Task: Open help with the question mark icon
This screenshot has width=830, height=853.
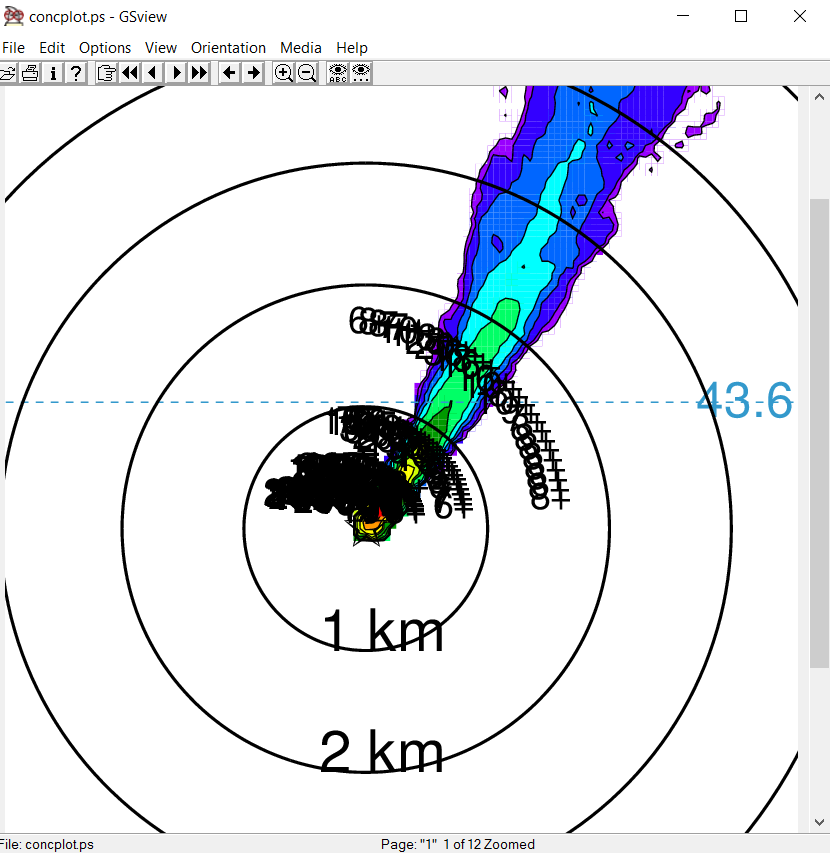Action: pyautogui.click(x=76, y=73)
